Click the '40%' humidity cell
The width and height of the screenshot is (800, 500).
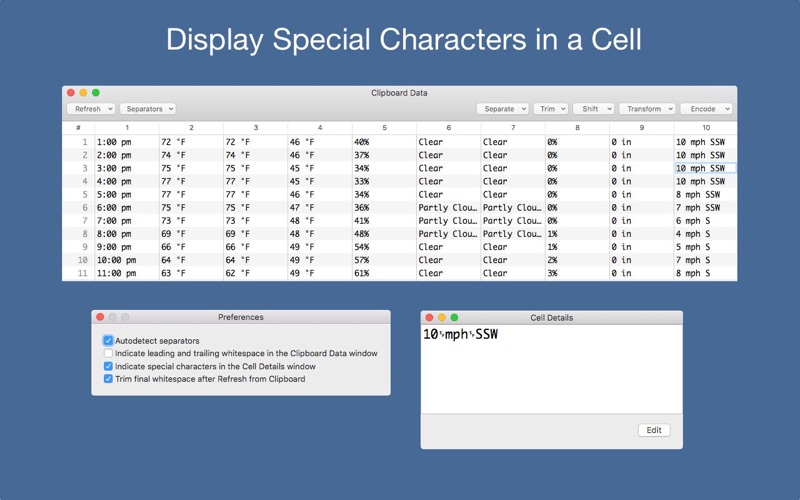coord(384,142)
